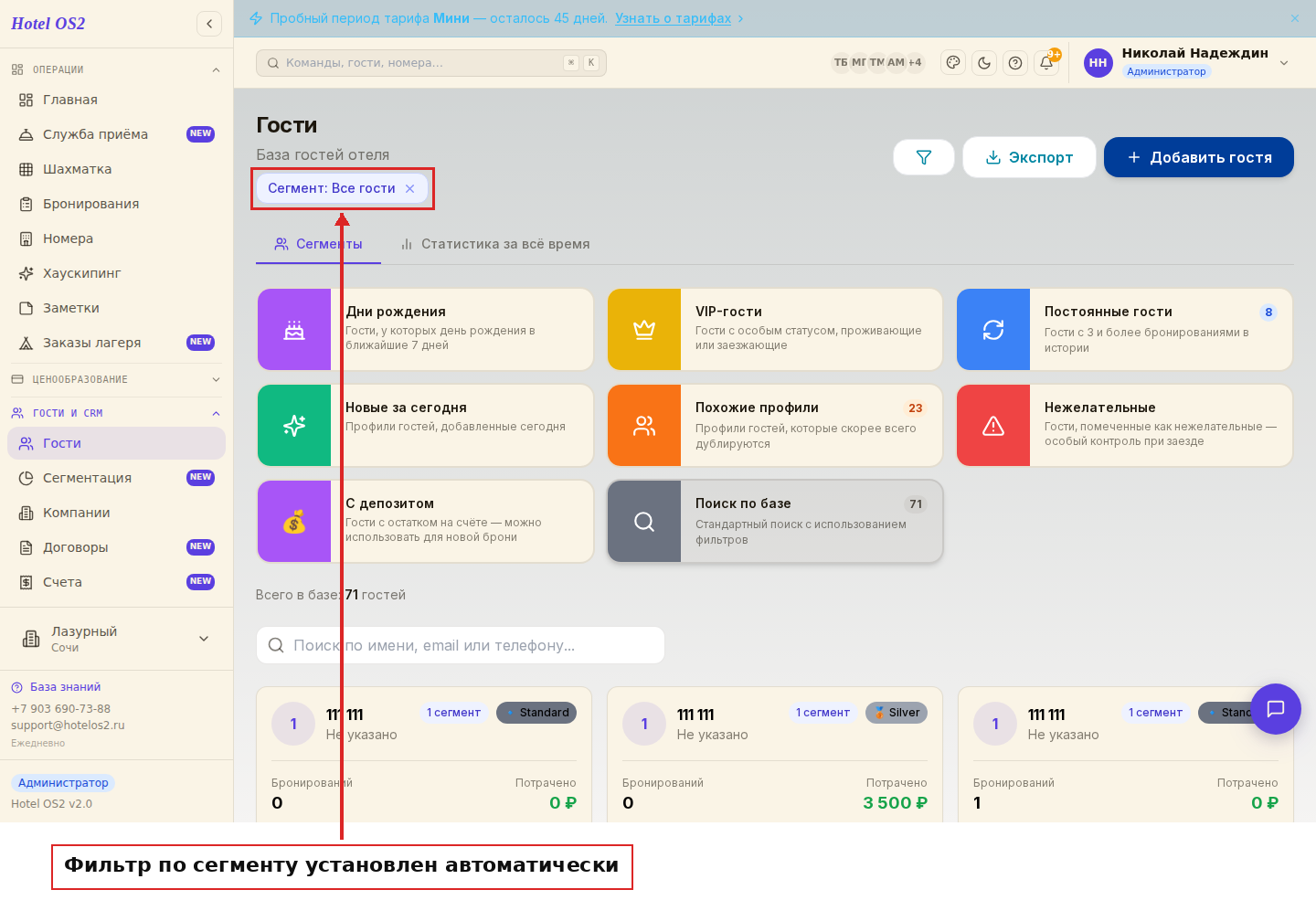This screenshot has height=911, width=1316.
Task: Dismiss the trial period banner
Action: [x=1295, y=18]
